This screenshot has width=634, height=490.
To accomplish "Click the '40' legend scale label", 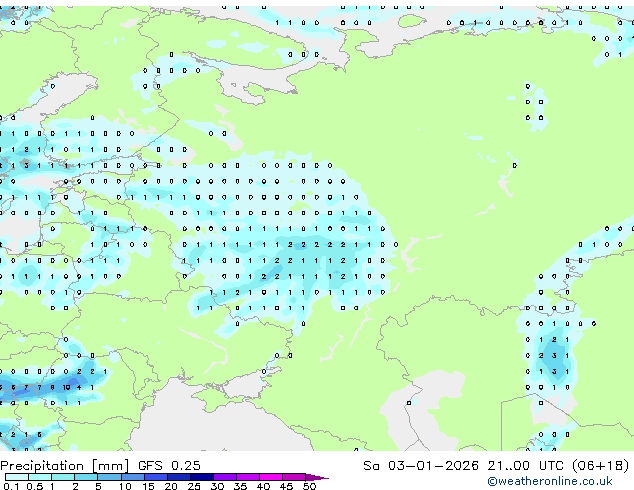I will (264, 486).
